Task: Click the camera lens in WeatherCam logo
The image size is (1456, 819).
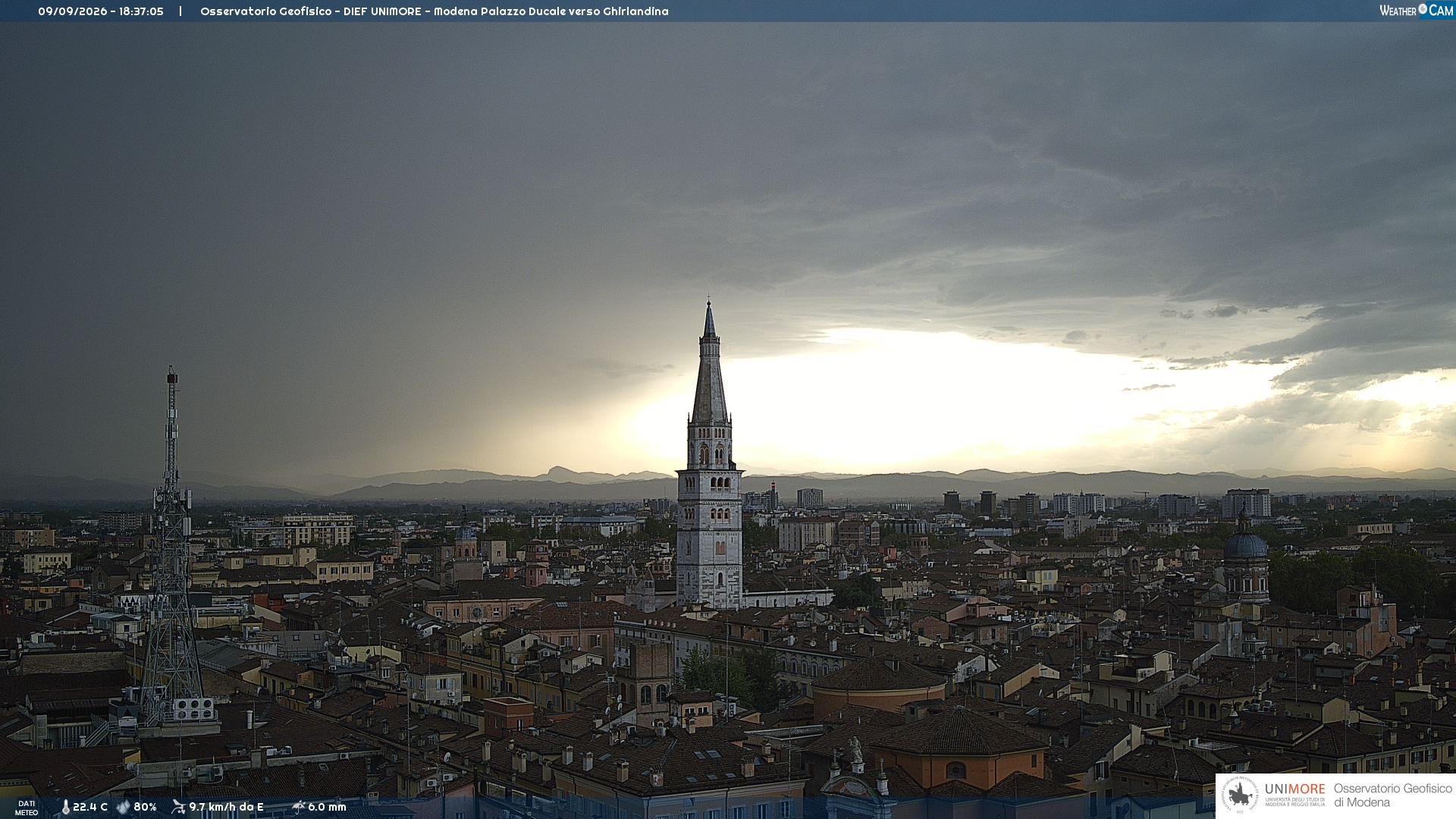Action: pos(1423,9)
